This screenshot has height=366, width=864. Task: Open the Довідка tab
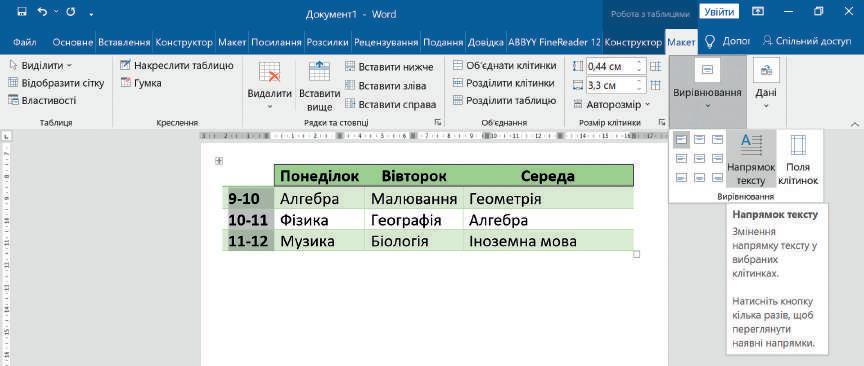coord(485,42)
